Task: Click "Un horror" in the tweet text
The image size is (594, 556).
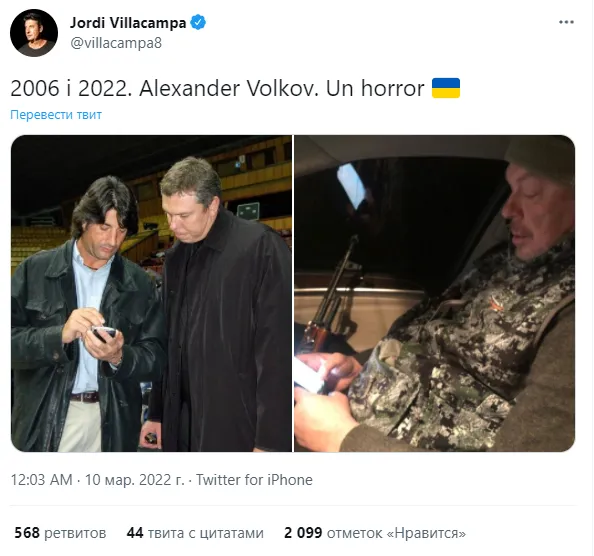Action: (x=375, y=89)
